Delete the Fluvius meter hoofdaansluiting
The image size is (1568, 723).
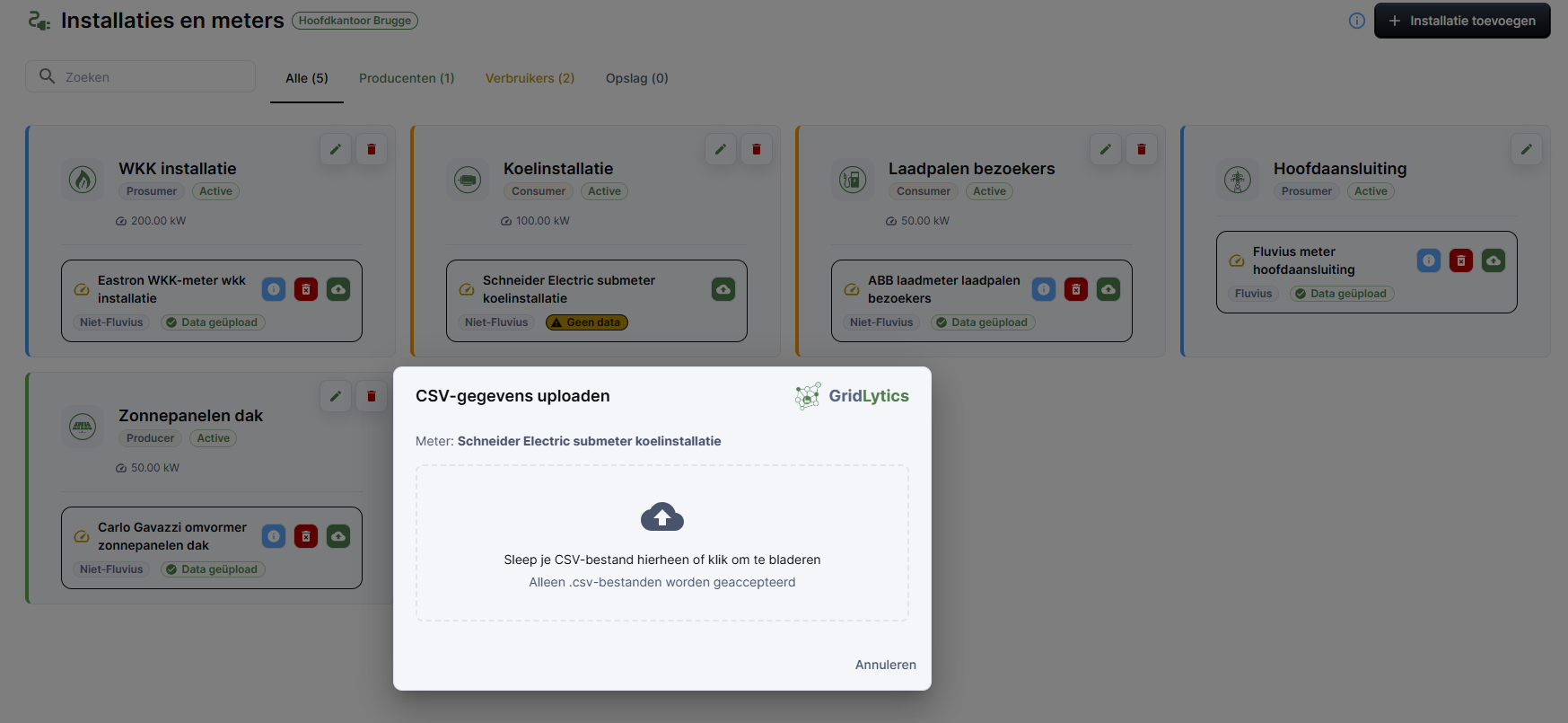tap(1461, 260)
